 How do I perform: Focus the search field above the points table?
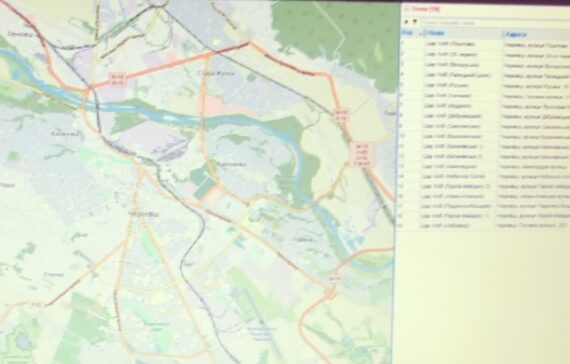click(x=494, y=23)
